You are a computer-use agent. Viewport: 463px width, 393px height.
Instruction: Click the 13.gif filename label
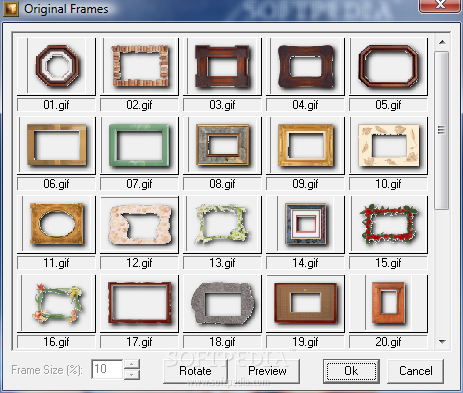pyautogui.click(x=222, y=263)
